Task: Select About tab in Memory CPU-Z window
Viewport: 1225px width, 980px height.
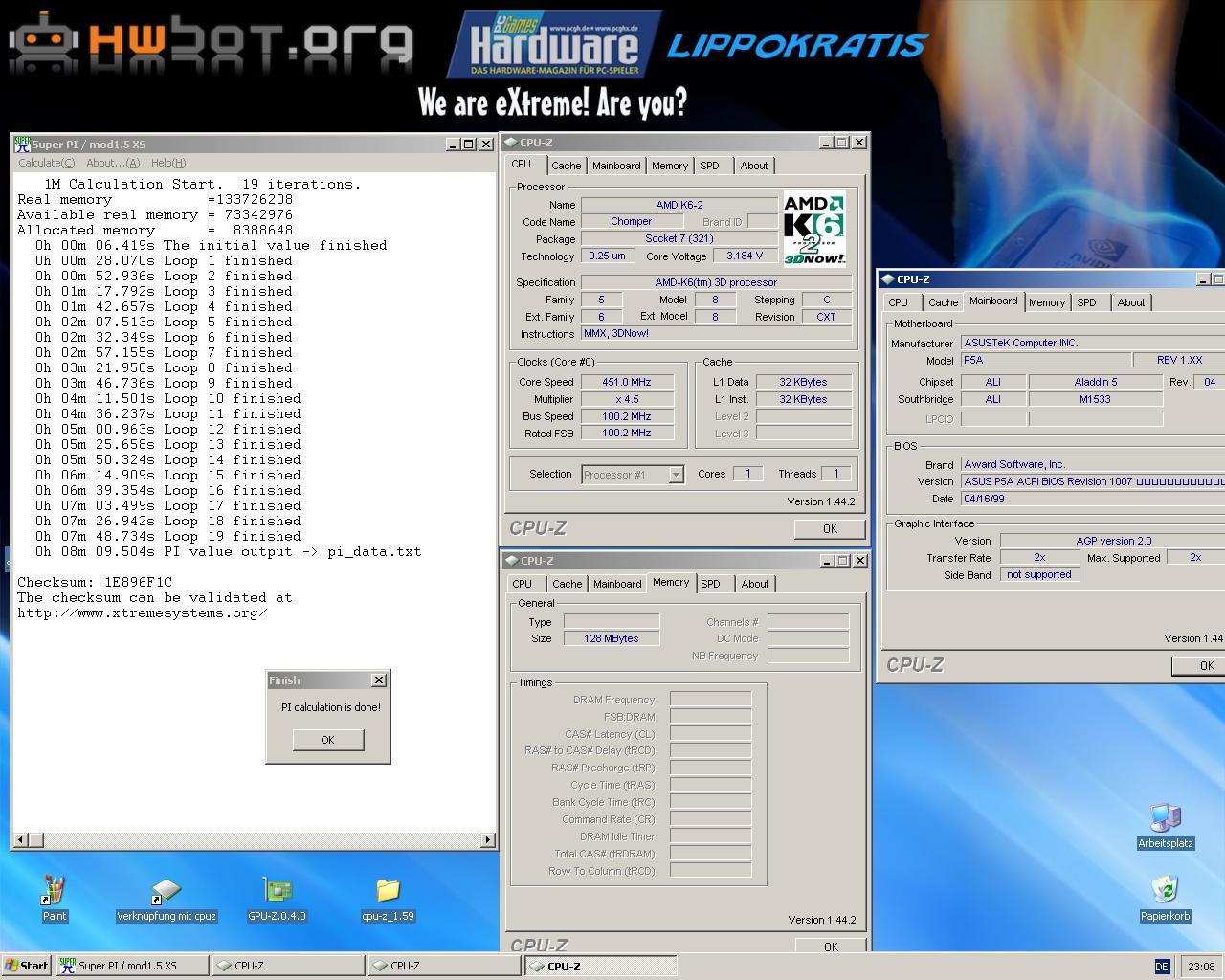Action: click(755, 584)
